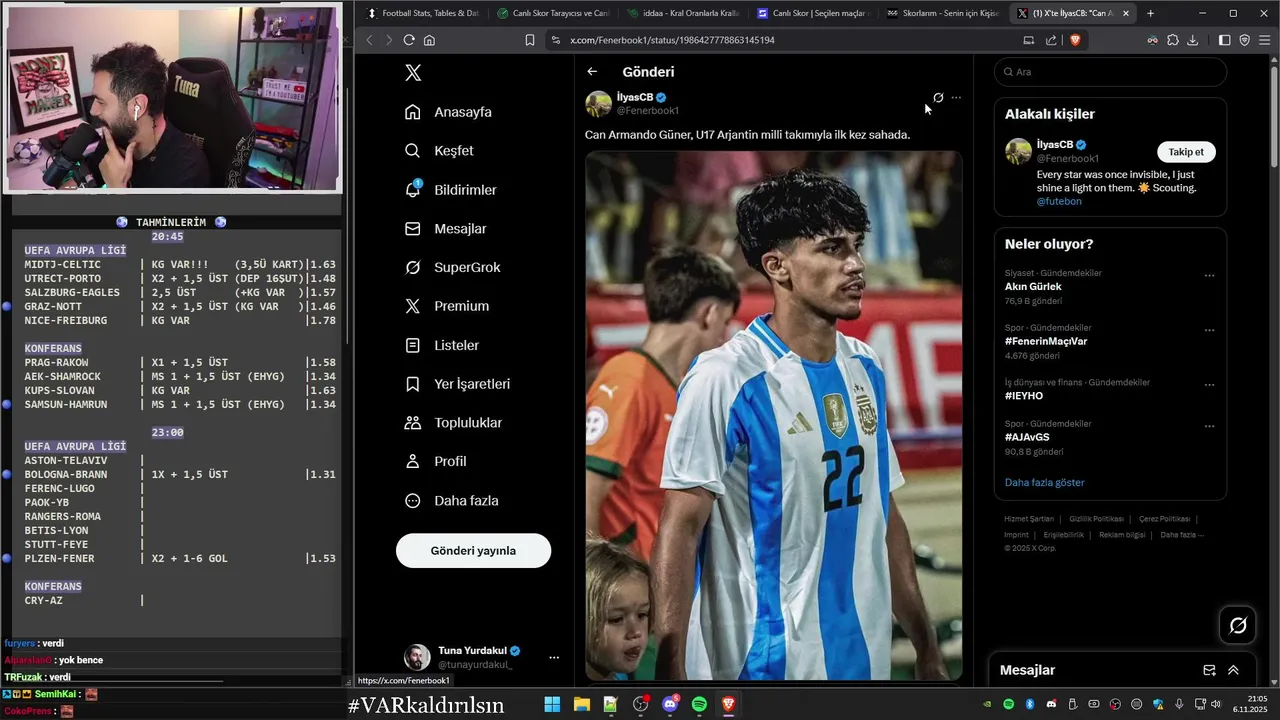Click the floating Grok button

(1238, 625)
